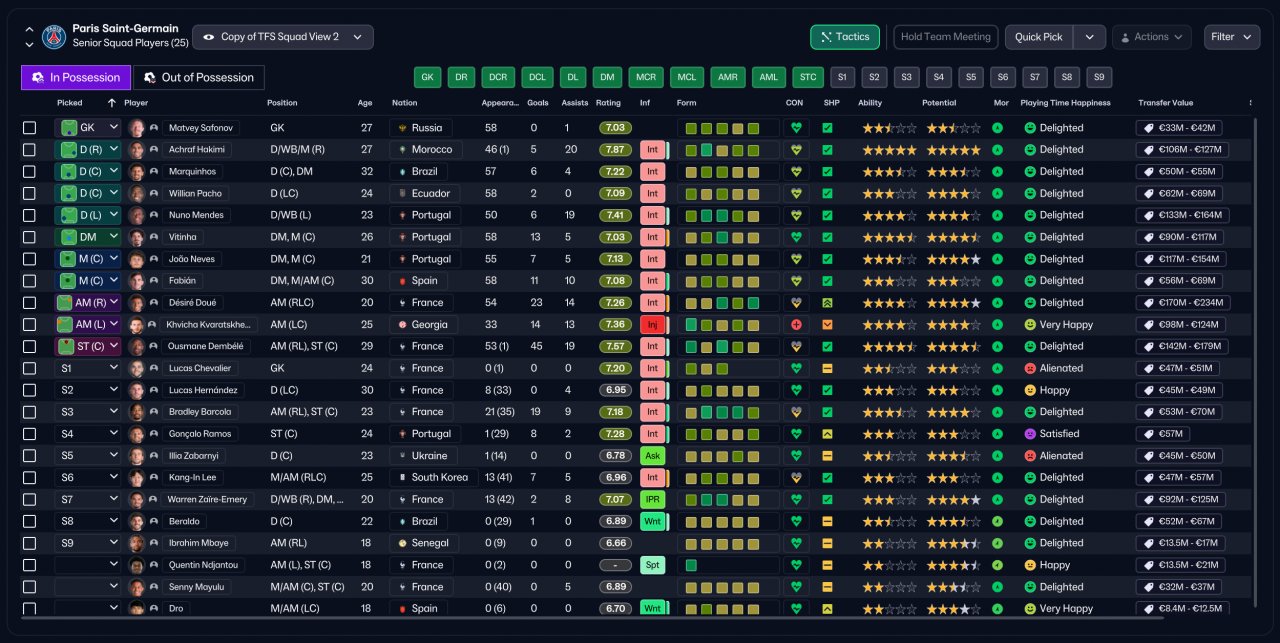Click the Int status badge for Achraf Hakimi
The image size is (1280, 643).
pos(652,150)
